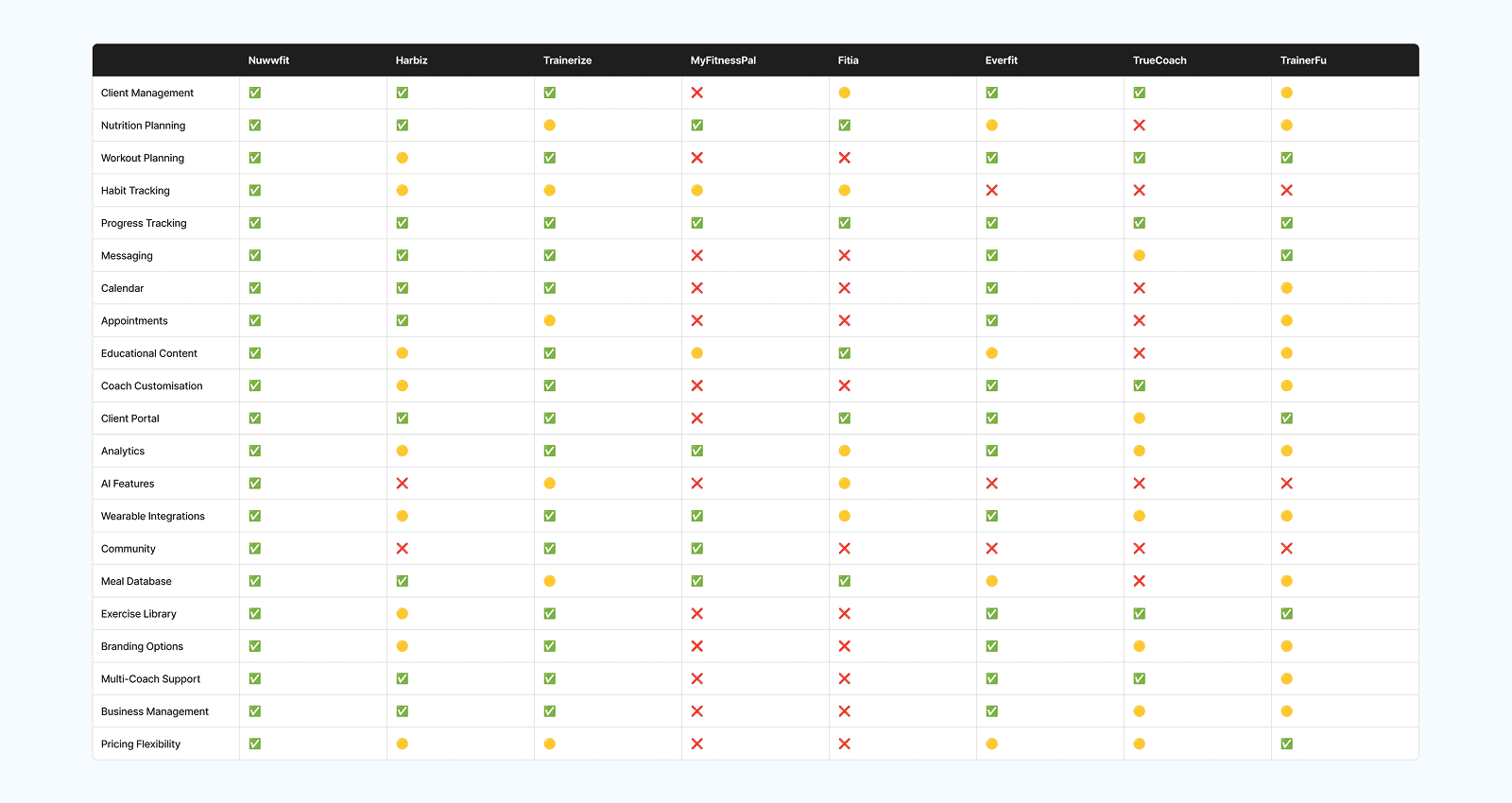Select the Messaging row label

pyautogui.click(x=127, y=256)
